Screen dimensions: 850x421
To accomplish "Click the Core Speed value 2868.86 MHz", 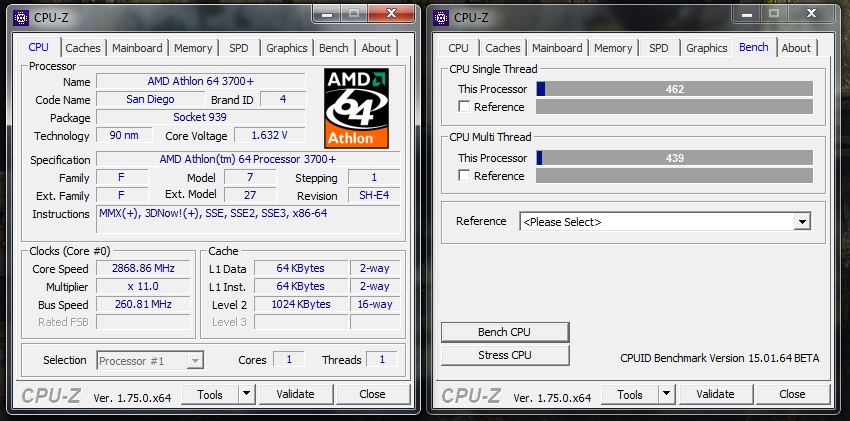I will point(144,268).
